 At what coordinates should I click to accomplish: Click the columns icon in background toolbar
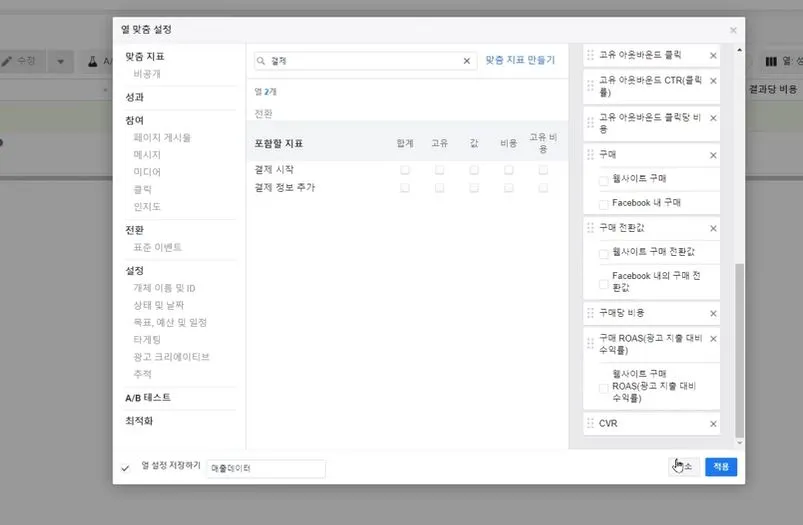tap(771, 61)
